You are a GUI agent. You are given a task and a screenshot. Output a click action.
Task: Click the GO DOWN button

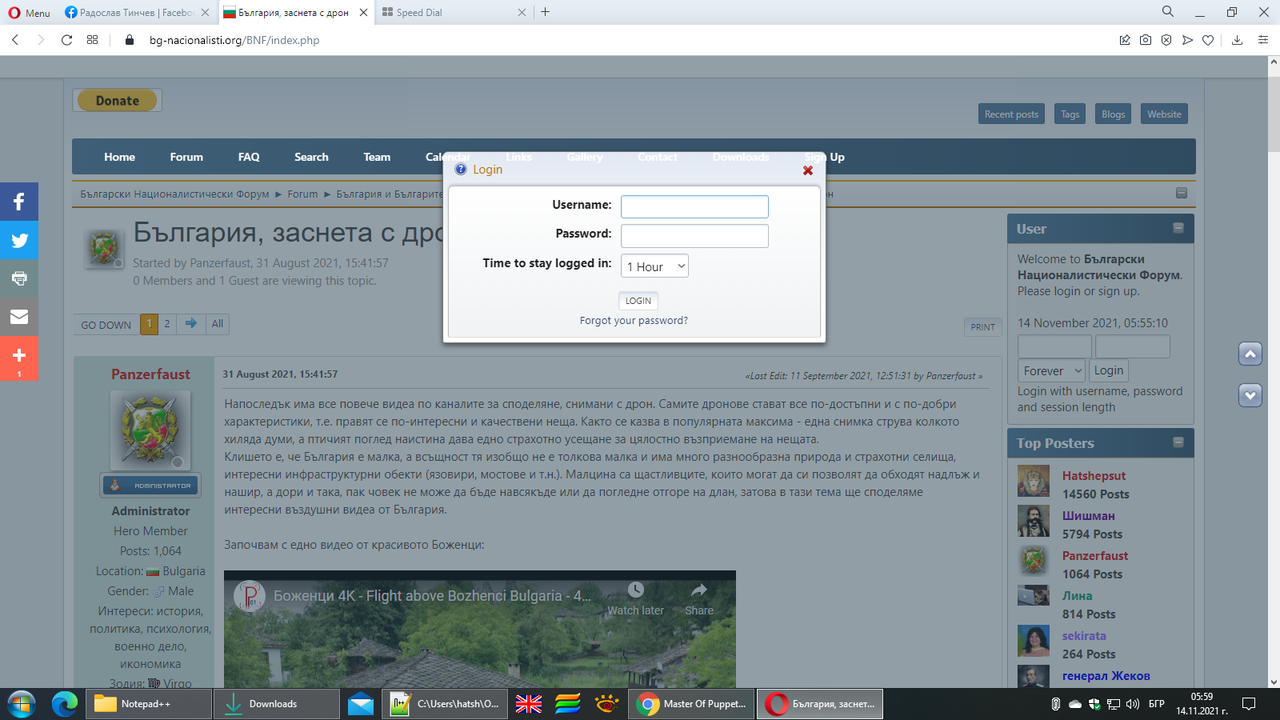(x=106, y=324)
